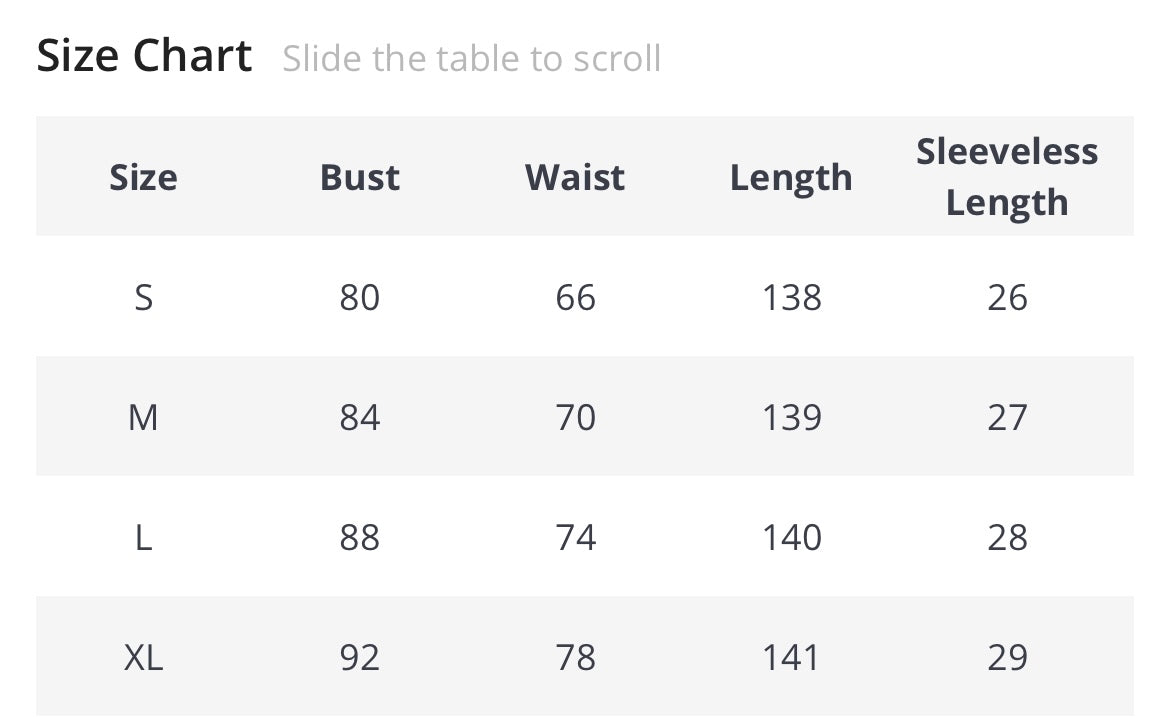This screenshot has height=717, width=1170.
Task: Click length value 140 for size L
Action: point(791,537)
